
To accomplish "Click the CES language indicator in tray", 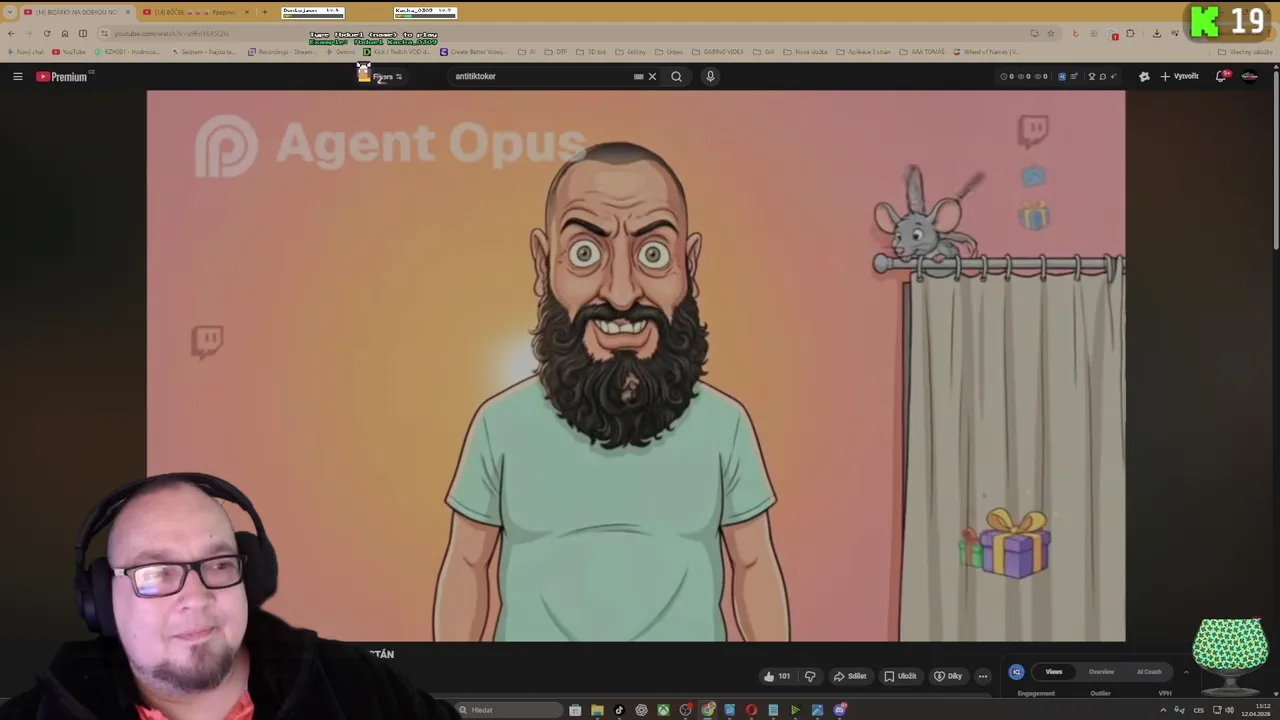I will pos(1198,710).
